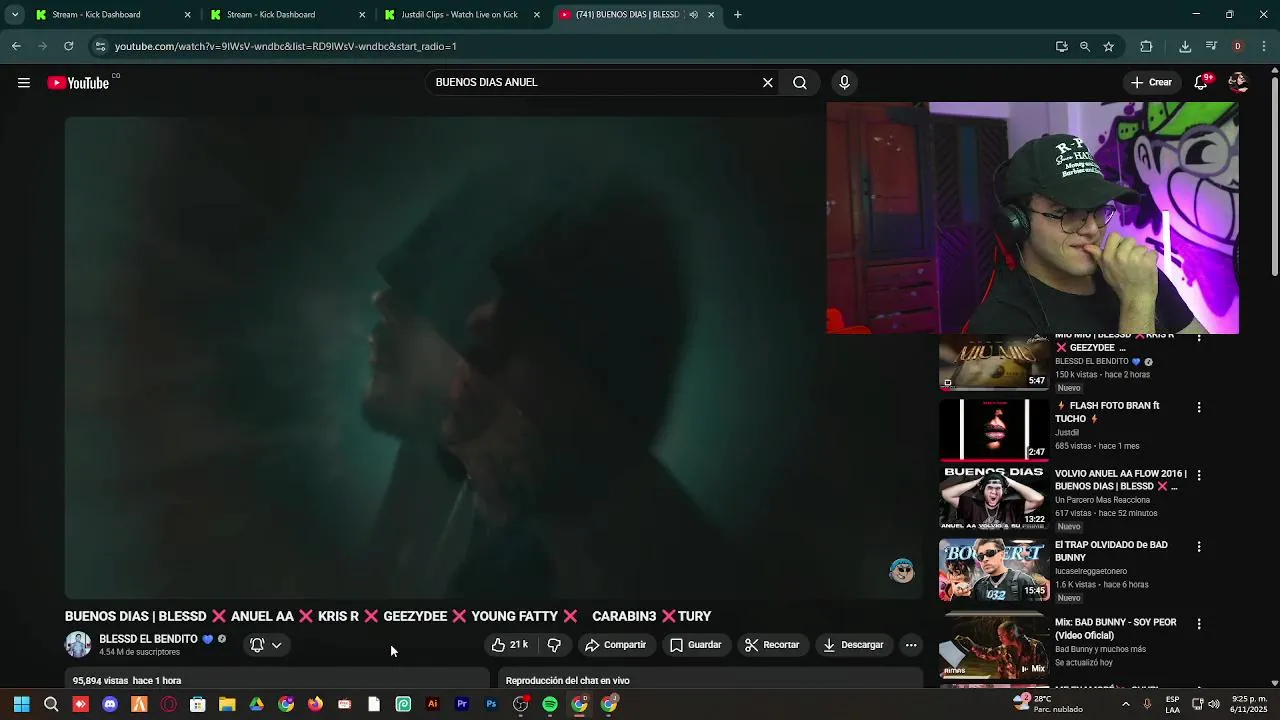Viewport: 1280px width, 720px height.
Task: Open options for VOLVIO ANUEL AA FLOW video
Action: (1199, 475)
